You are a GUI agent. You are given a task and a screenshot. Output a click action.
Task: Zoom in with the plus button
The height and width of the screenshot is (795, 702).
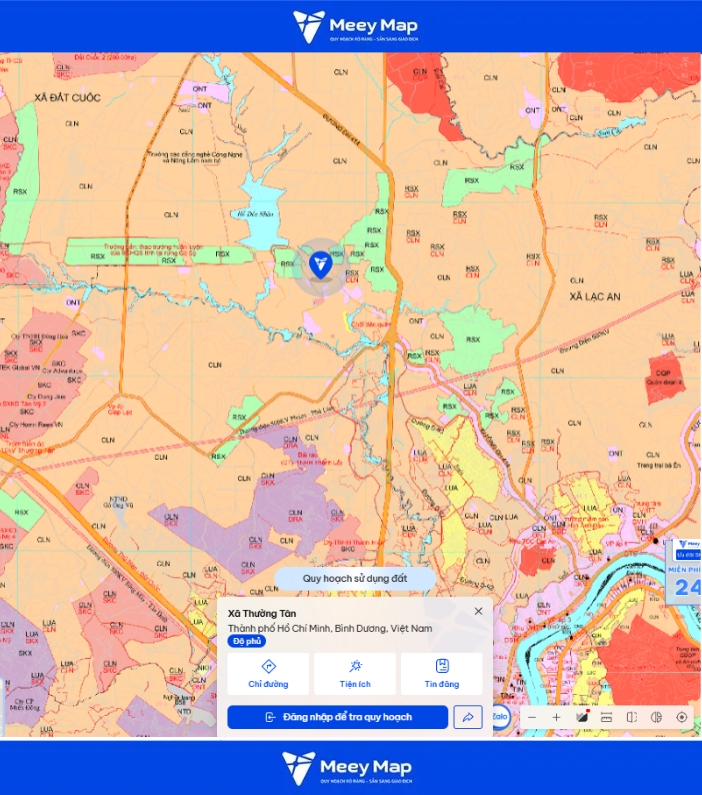pos(557,717)
